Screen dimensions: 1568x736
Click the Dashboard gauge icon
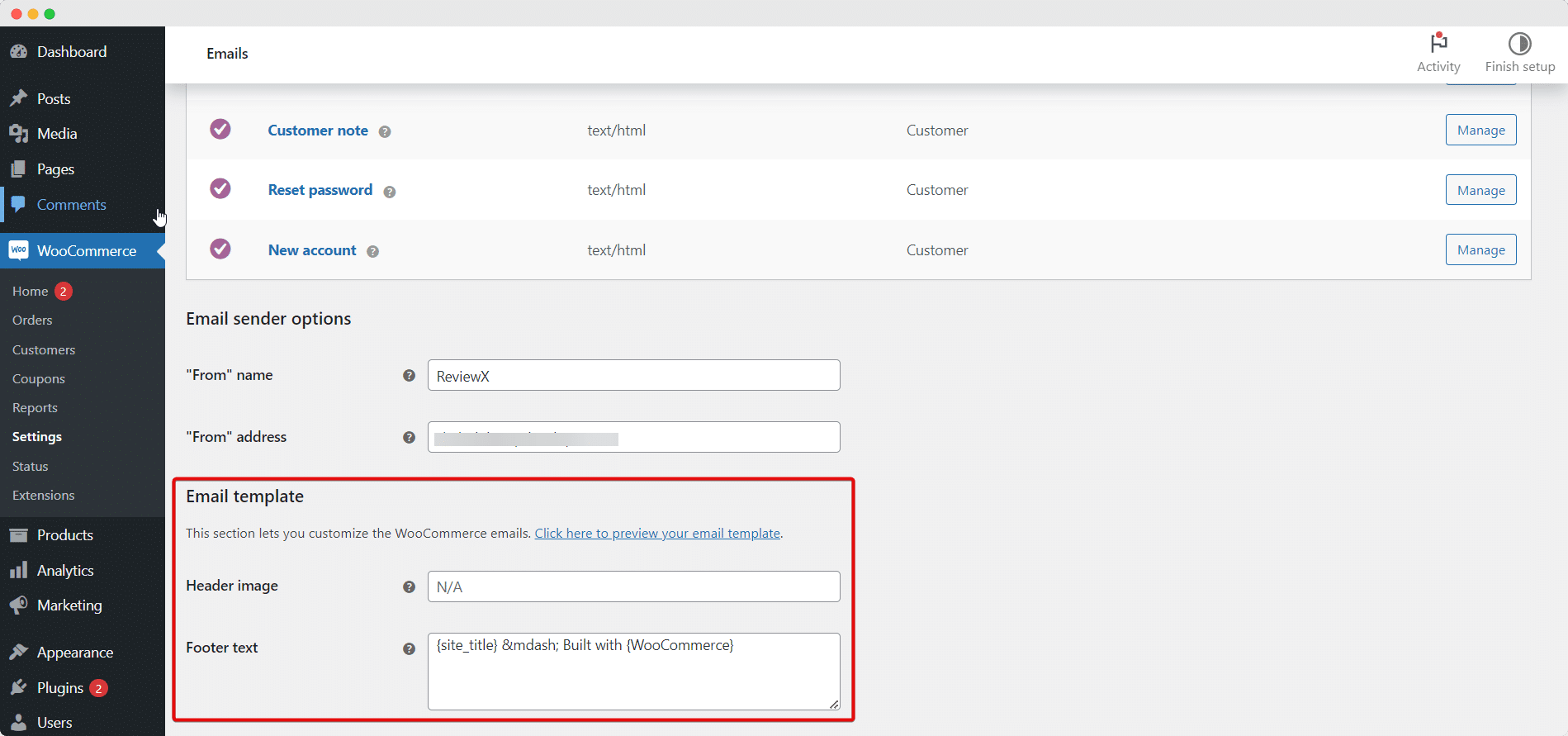pyautogui.click(x=18, y=51)
